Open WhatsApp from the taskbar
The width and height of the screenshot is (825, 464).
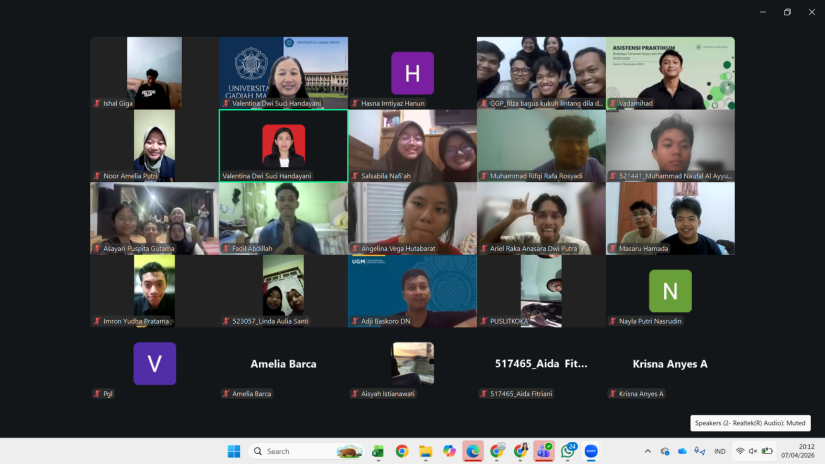point(567,451)
